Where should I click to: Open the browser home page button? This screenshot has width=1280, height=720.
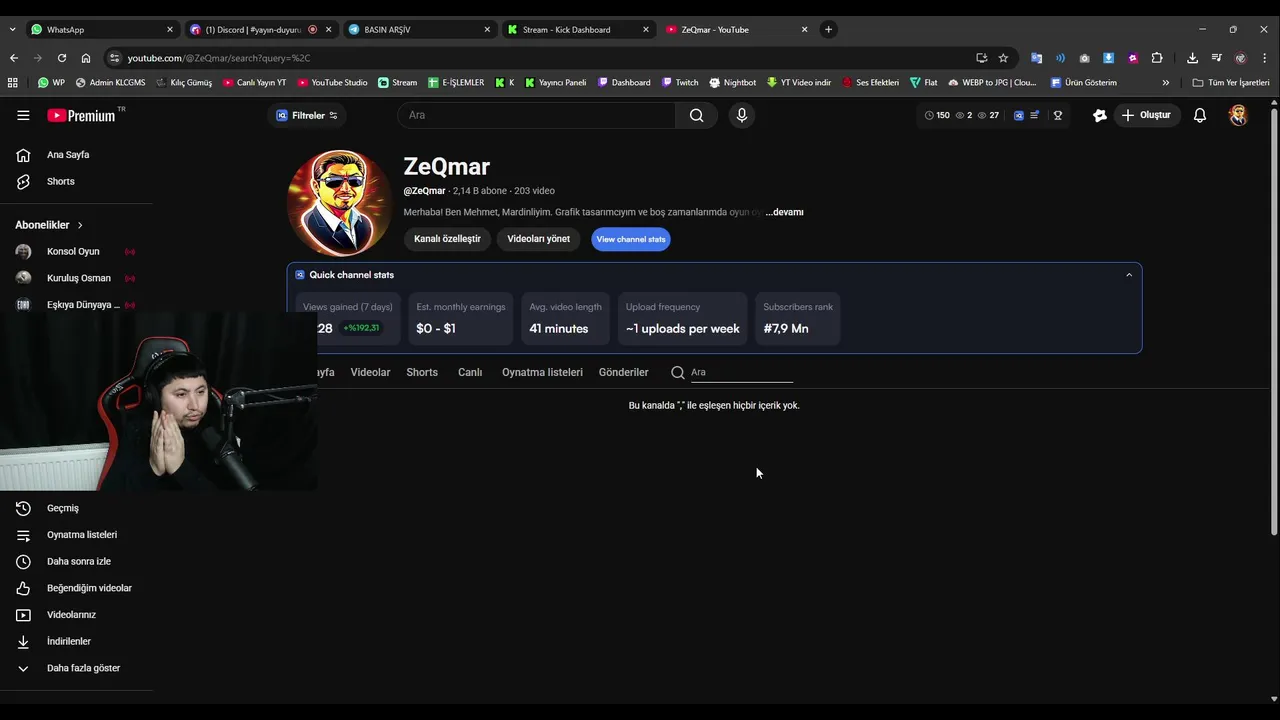coord(86,58)
